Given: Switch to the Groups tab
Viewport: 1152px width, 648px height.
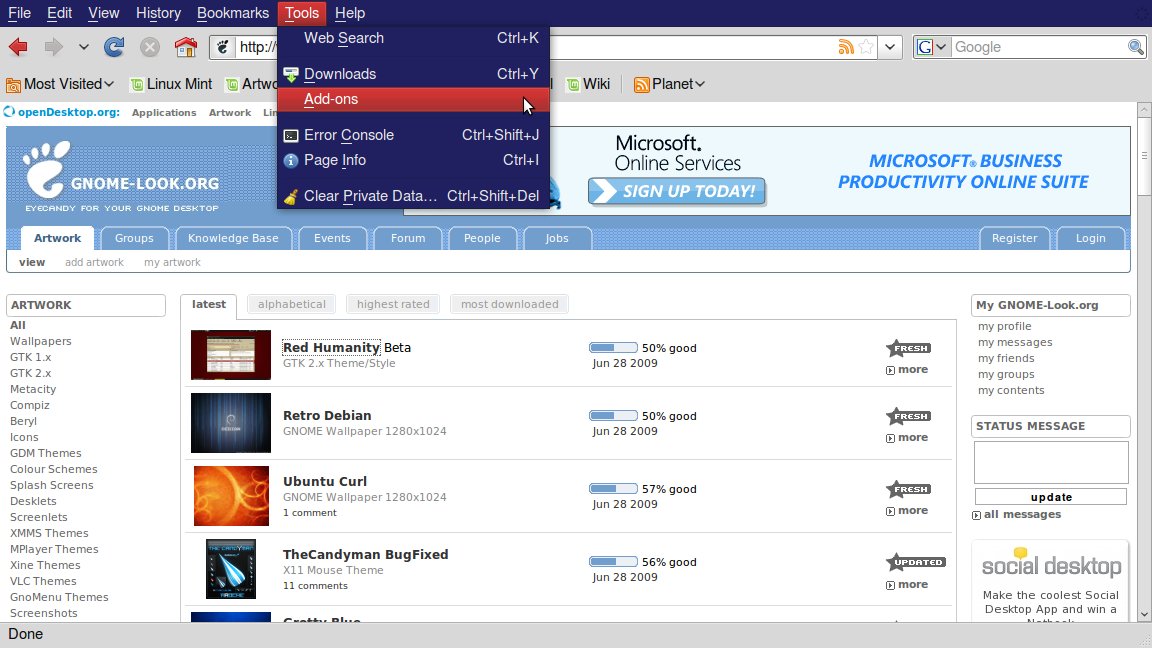Looking at the screenshot, I should 134,238.
